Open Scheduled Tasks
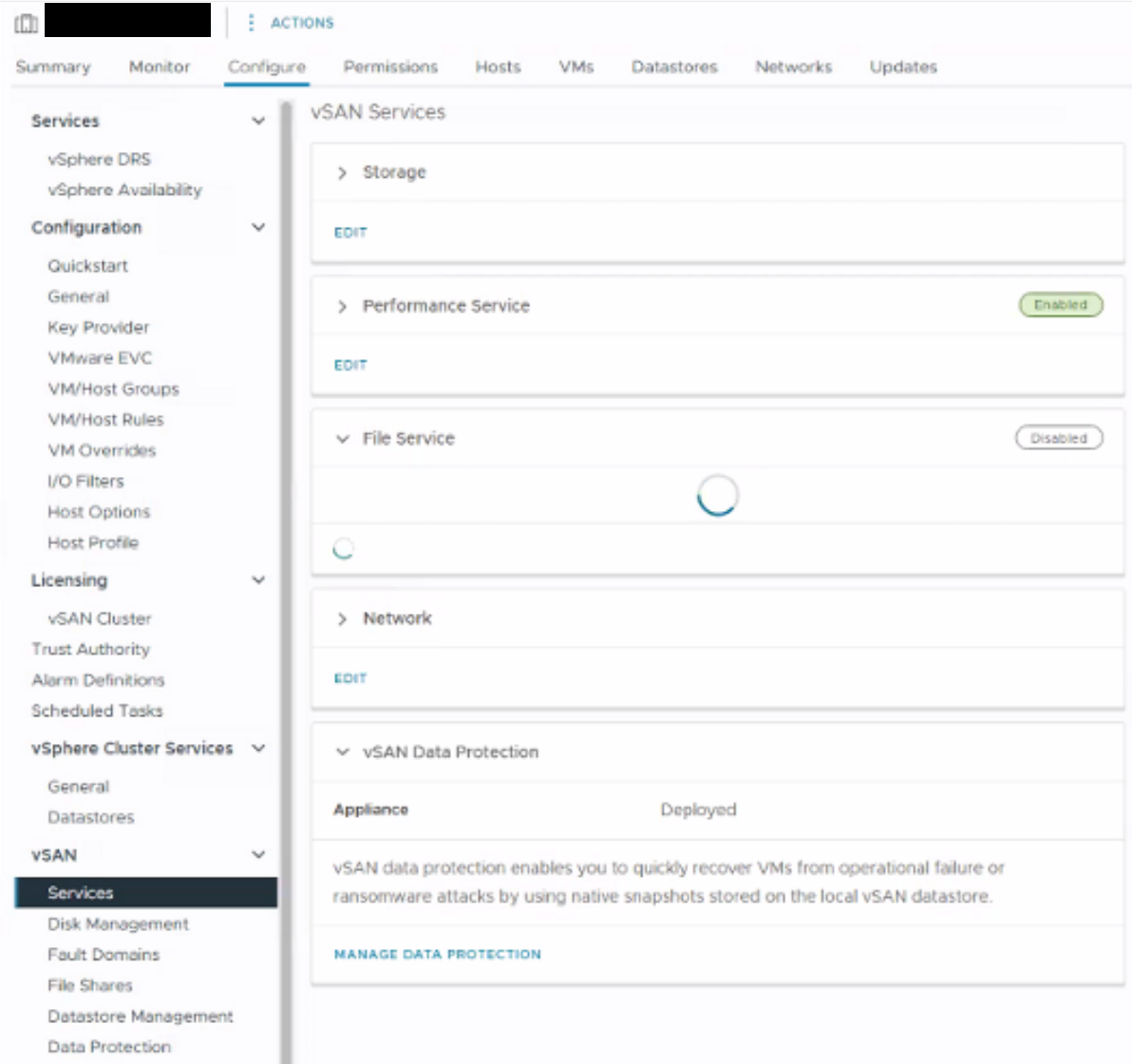 (x=97, y=711)
